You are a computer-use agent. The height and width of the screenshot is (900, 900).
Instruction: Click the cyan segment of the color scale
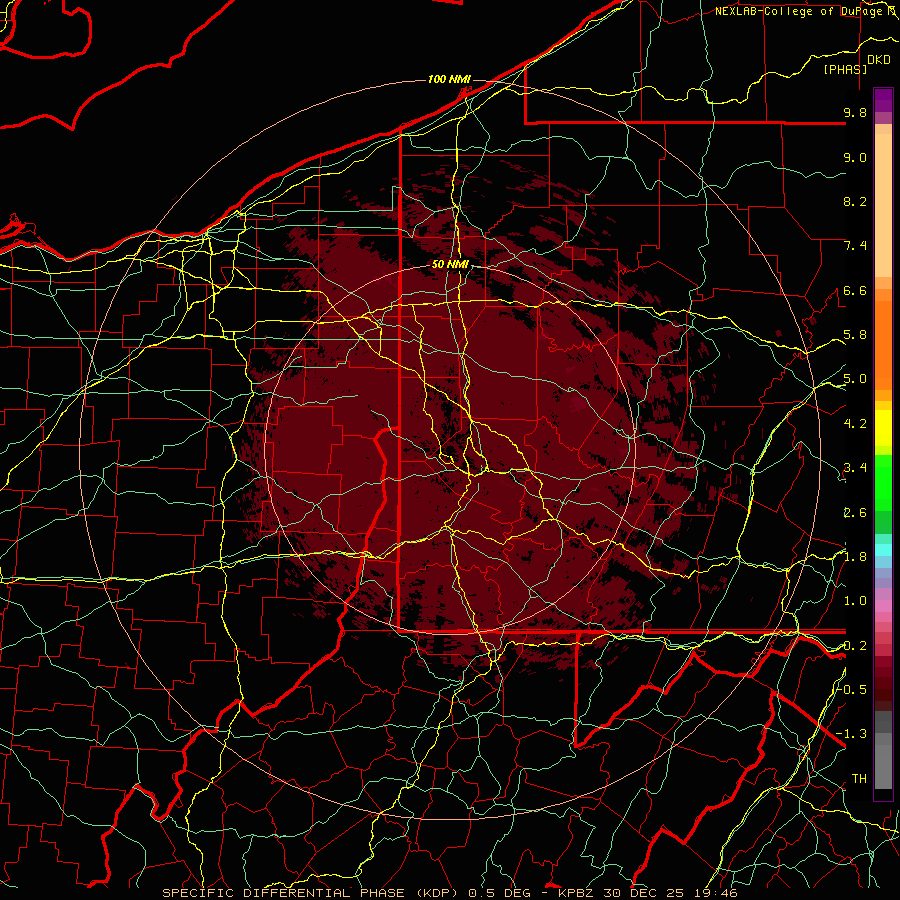point(883,550)
